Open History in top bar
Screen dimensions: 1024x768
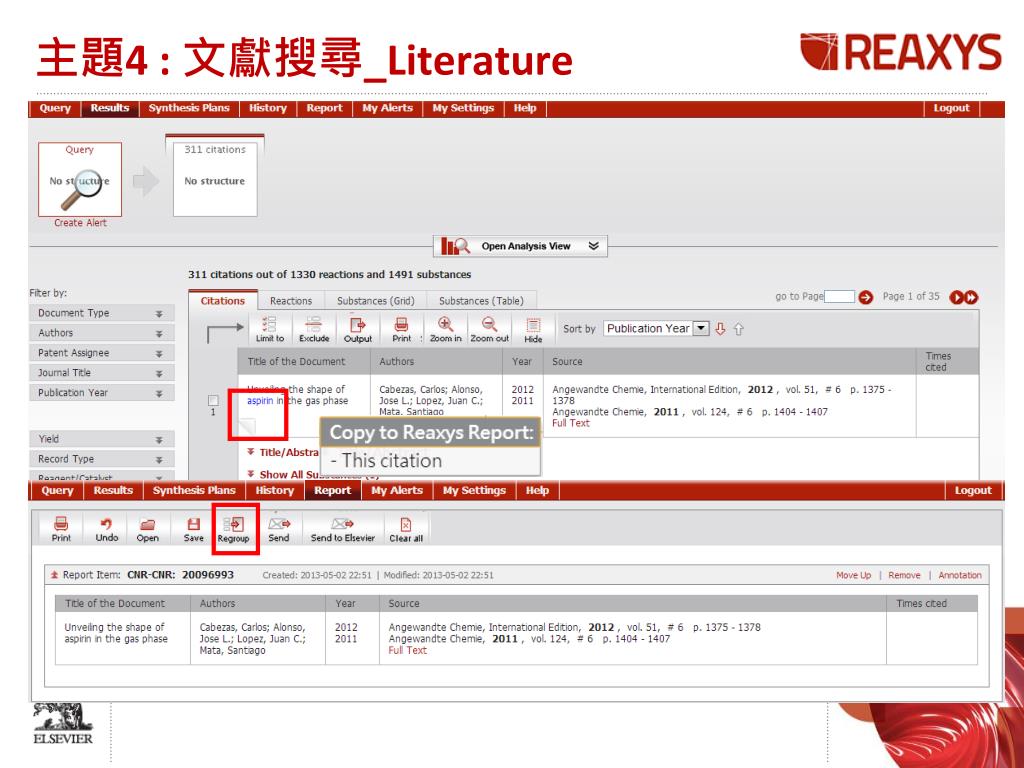[x=268, y=108]
